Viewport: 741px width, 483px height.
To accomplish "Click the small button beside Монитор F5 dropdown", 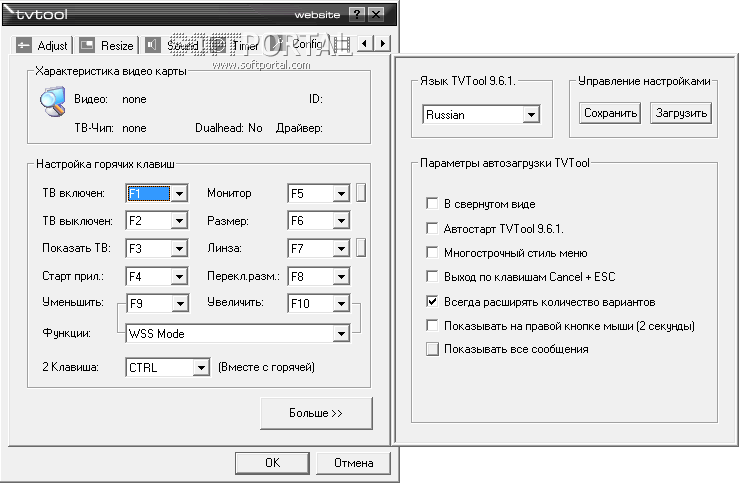I will (361, 193).
